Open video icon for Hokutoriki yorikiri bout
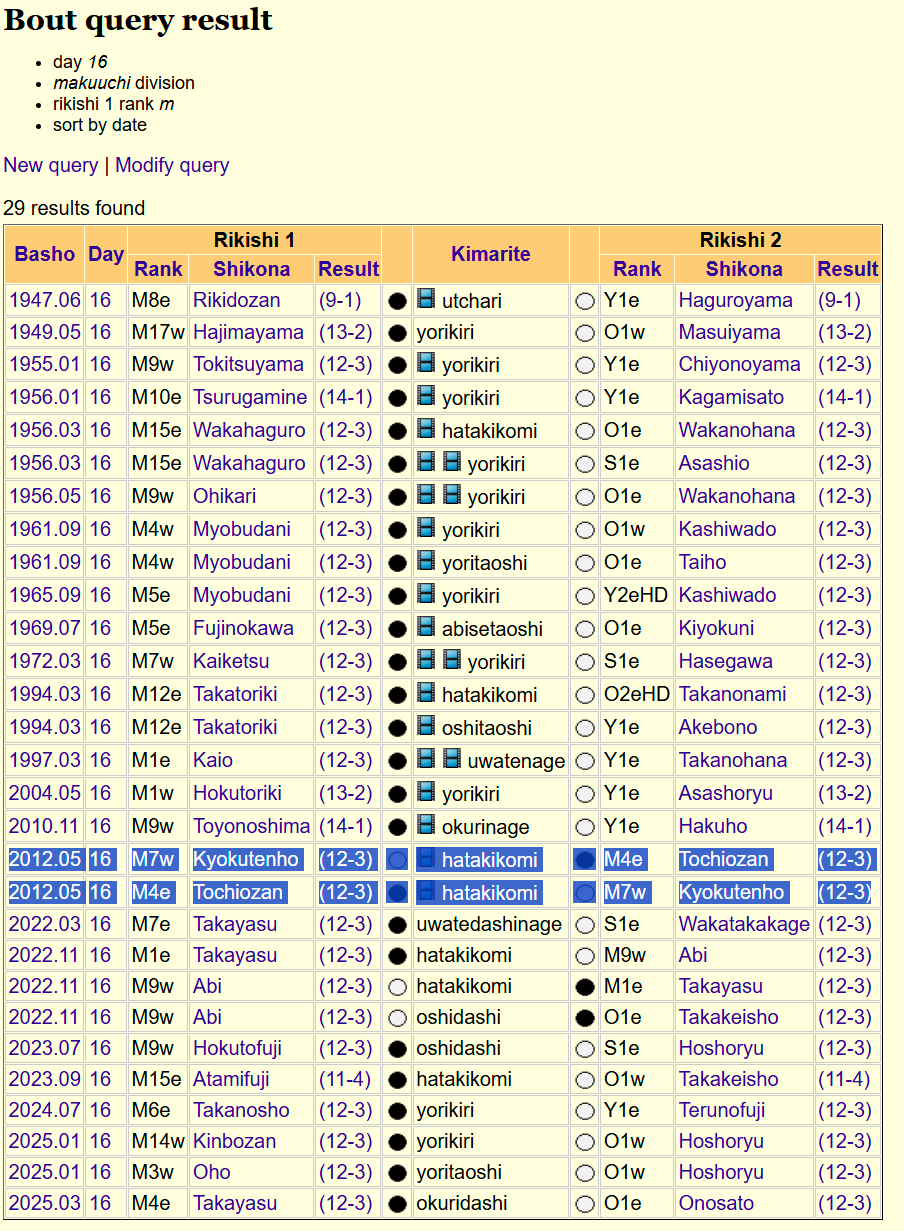The image size is (904, 1231). tap(426, 793)
